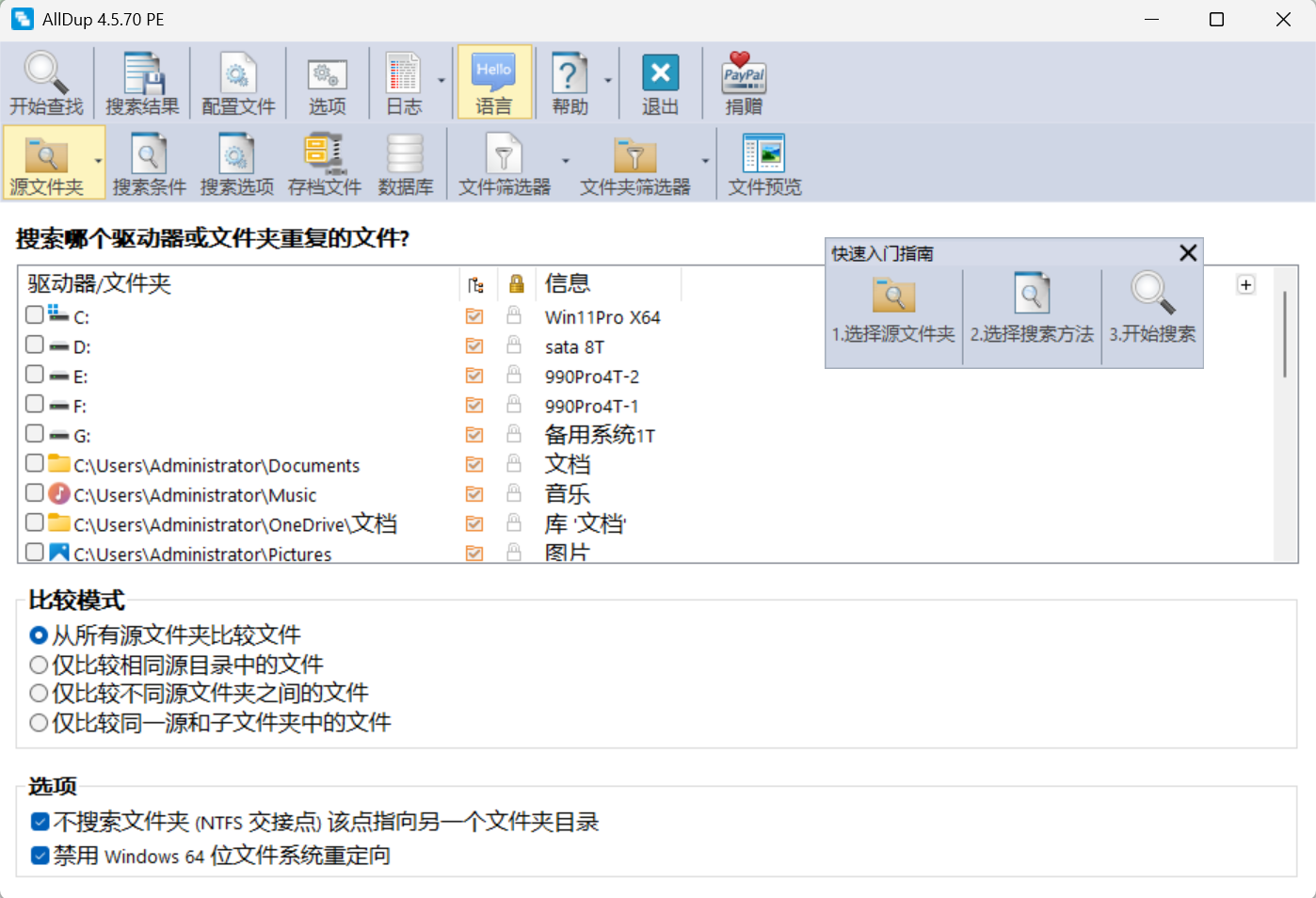This screenshot has height=898, width=1316.
Task: Open the 搜索选项 tab
Action: coord(236,163)
